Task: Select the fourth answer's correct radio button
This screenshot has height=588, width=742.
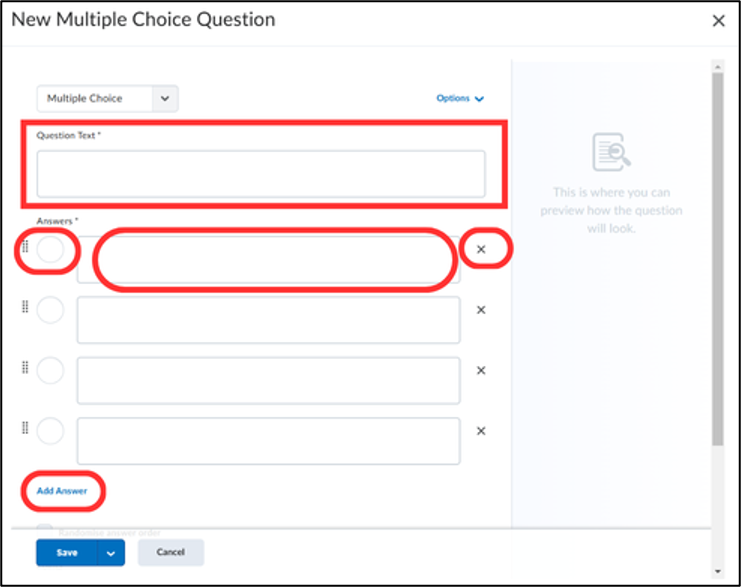Action: tap(50, 431)
